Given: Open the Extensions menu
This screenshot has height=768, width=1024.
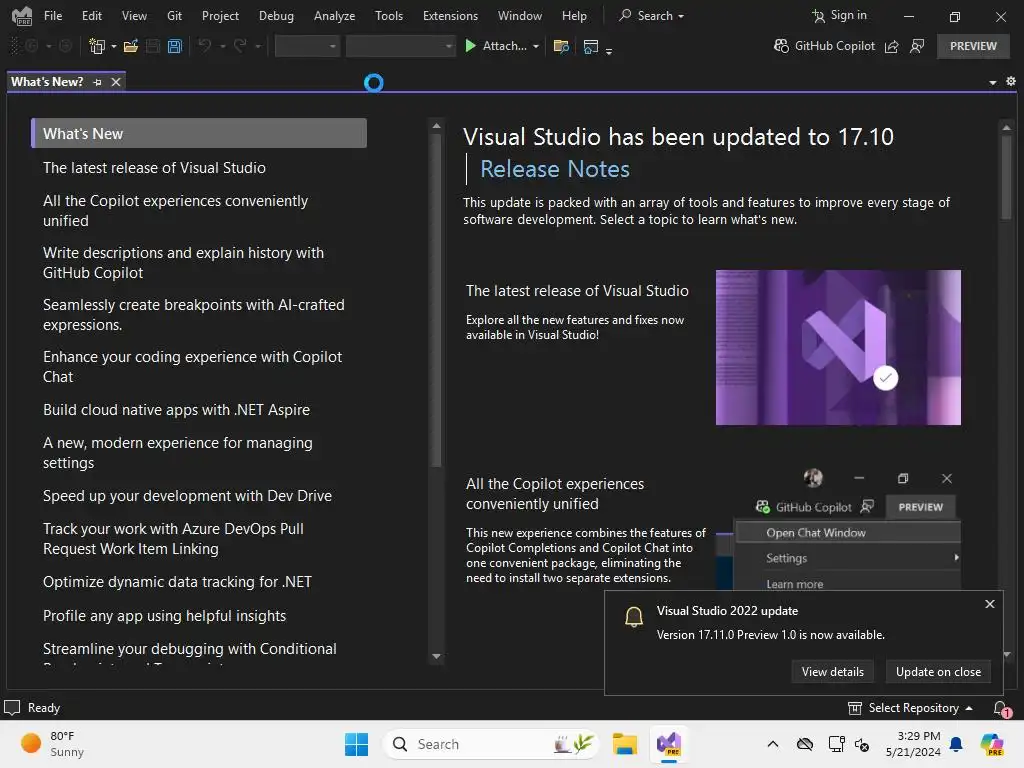Looking at the screenshot, I should pyautogui.click(x=450, y=16).
